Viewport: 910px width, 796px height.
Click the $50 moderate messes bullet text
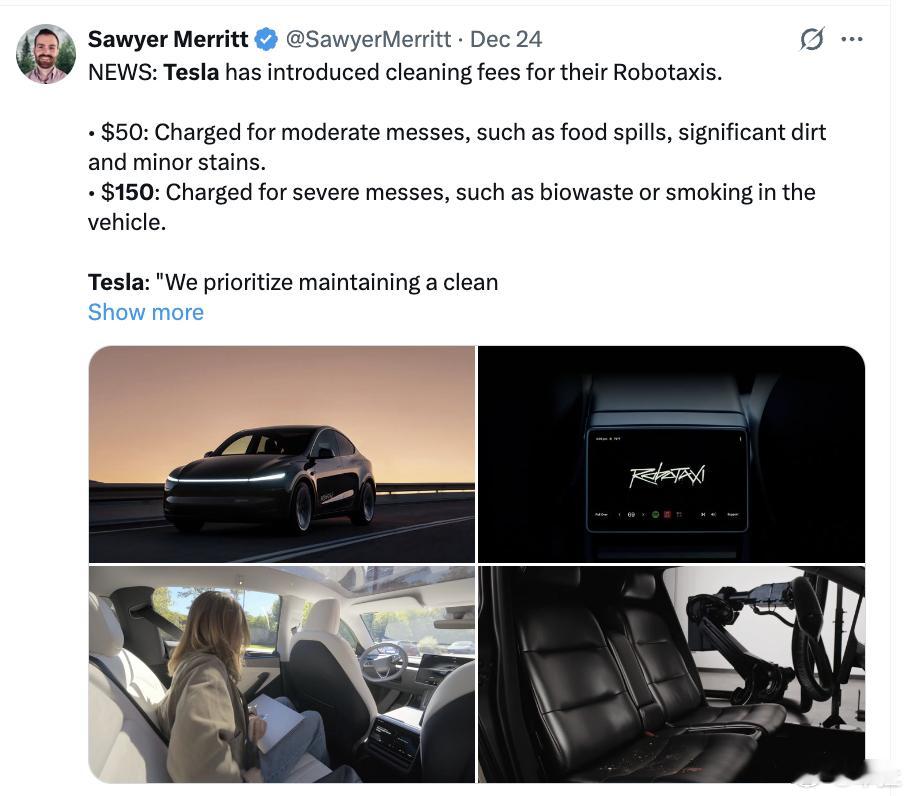(457, 147)
